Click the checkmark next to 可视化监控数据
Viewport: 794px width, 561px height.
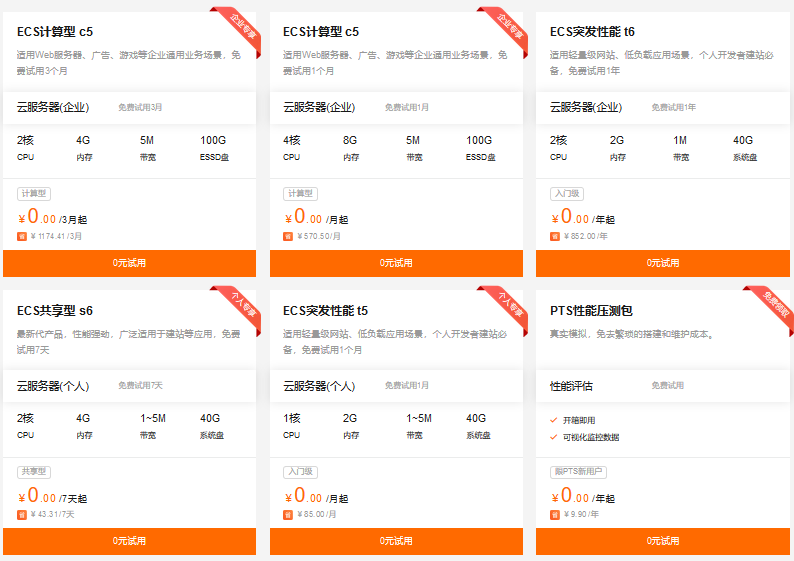554,437
